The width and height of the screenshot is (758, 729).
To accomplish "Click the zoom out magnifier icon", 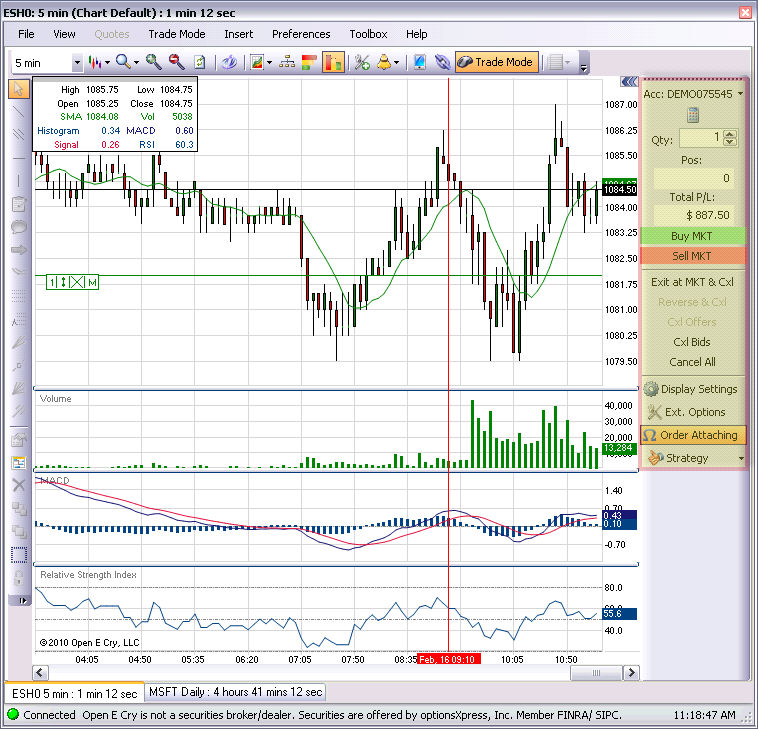I will click(x=176, y=62).
